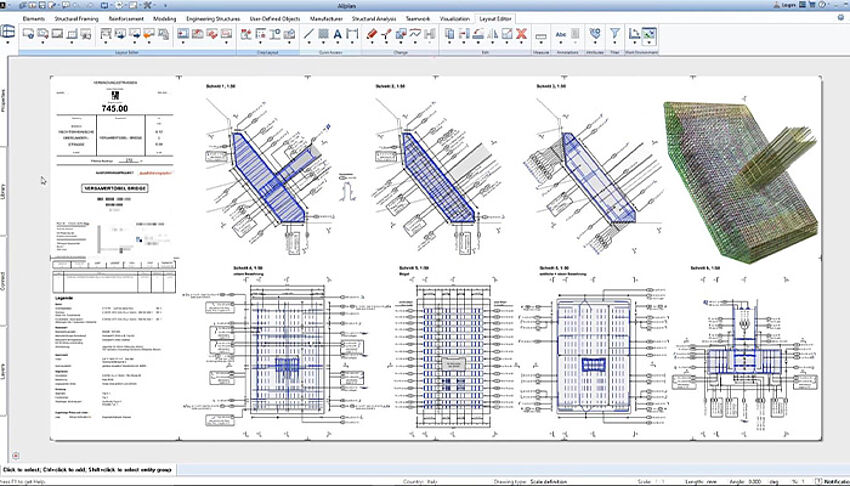Toggle the model mode in Work Environment
The width and height of the screenshot is (850, 486).
coord(634,34)
